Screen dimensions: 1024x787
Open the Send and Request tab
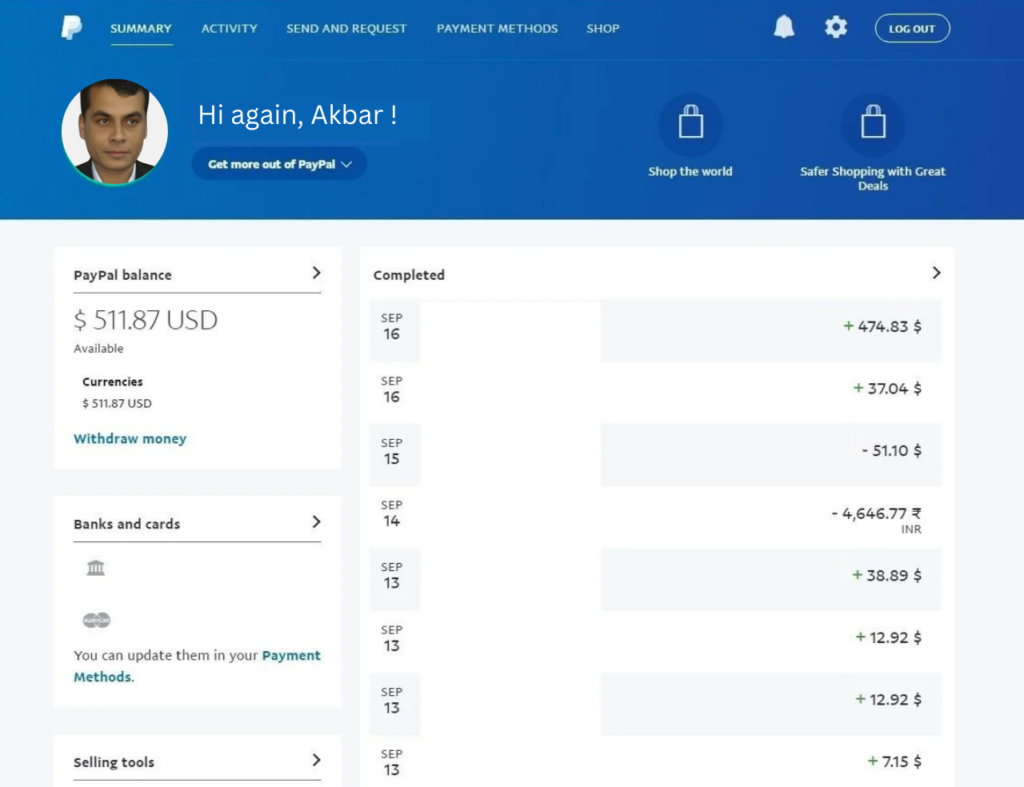(346, 29)
